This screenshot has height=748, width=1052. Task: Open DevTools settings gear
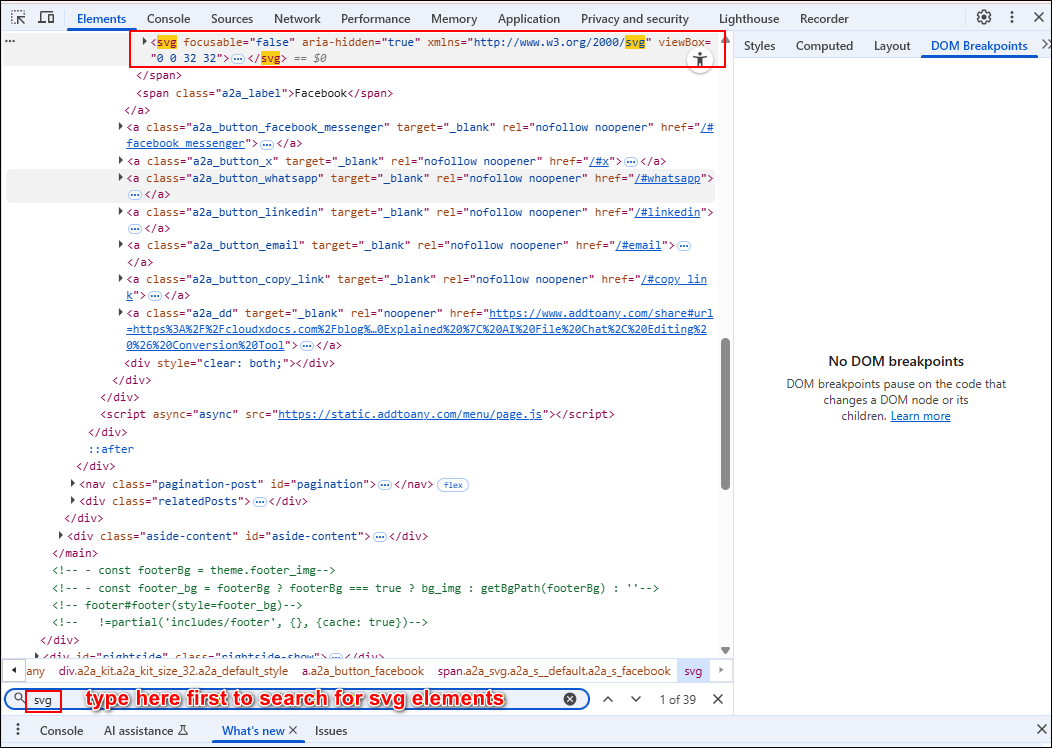pos(984,18)
